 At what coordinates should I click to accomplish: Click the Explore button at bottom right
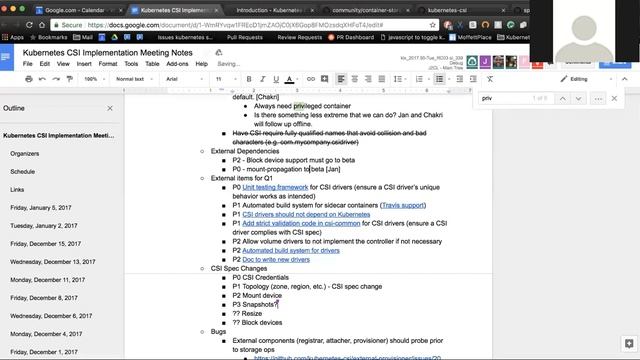point(629,343)
